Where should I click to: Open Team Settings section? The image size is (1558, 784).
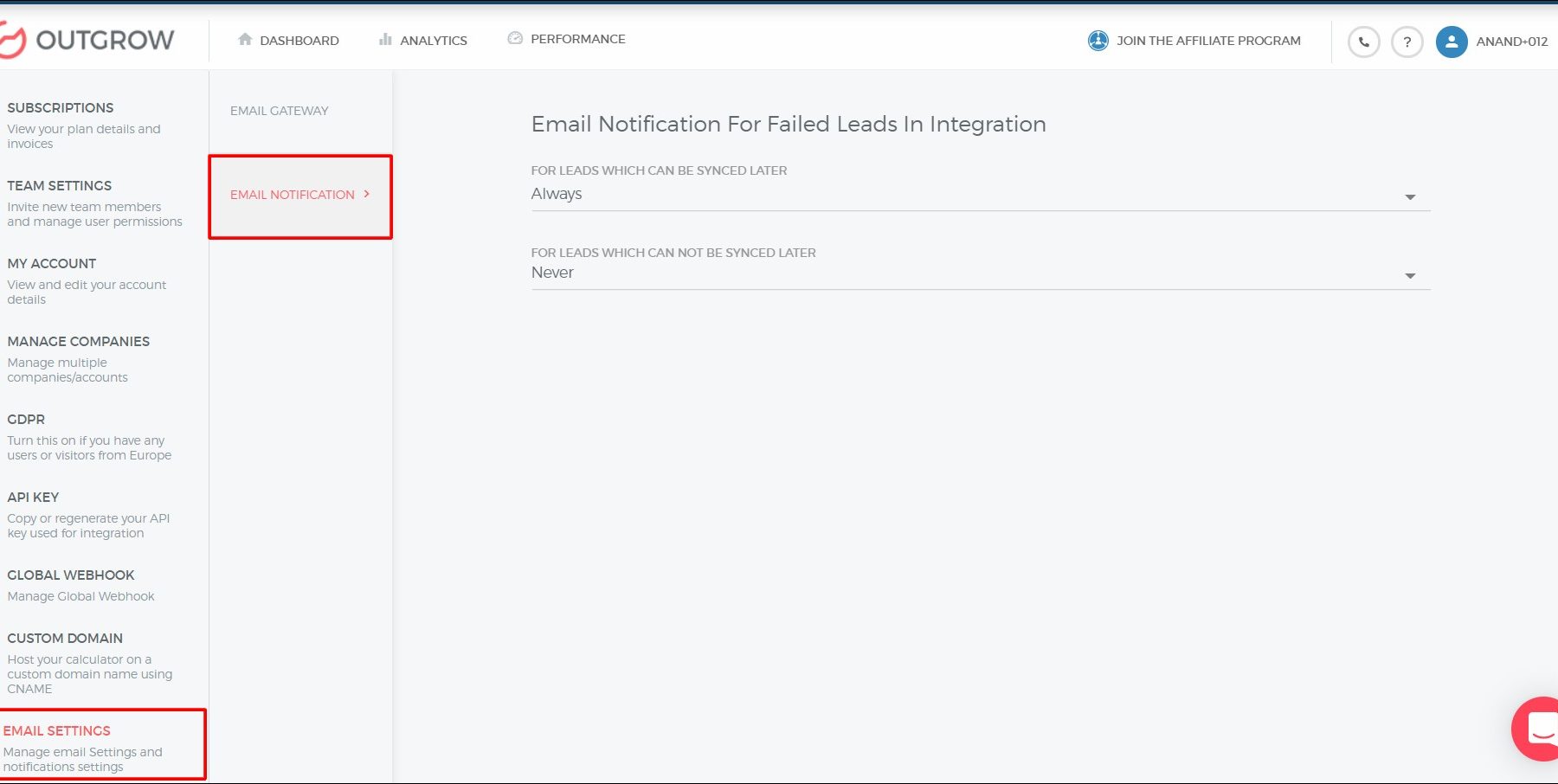click(x=60, y=186)
